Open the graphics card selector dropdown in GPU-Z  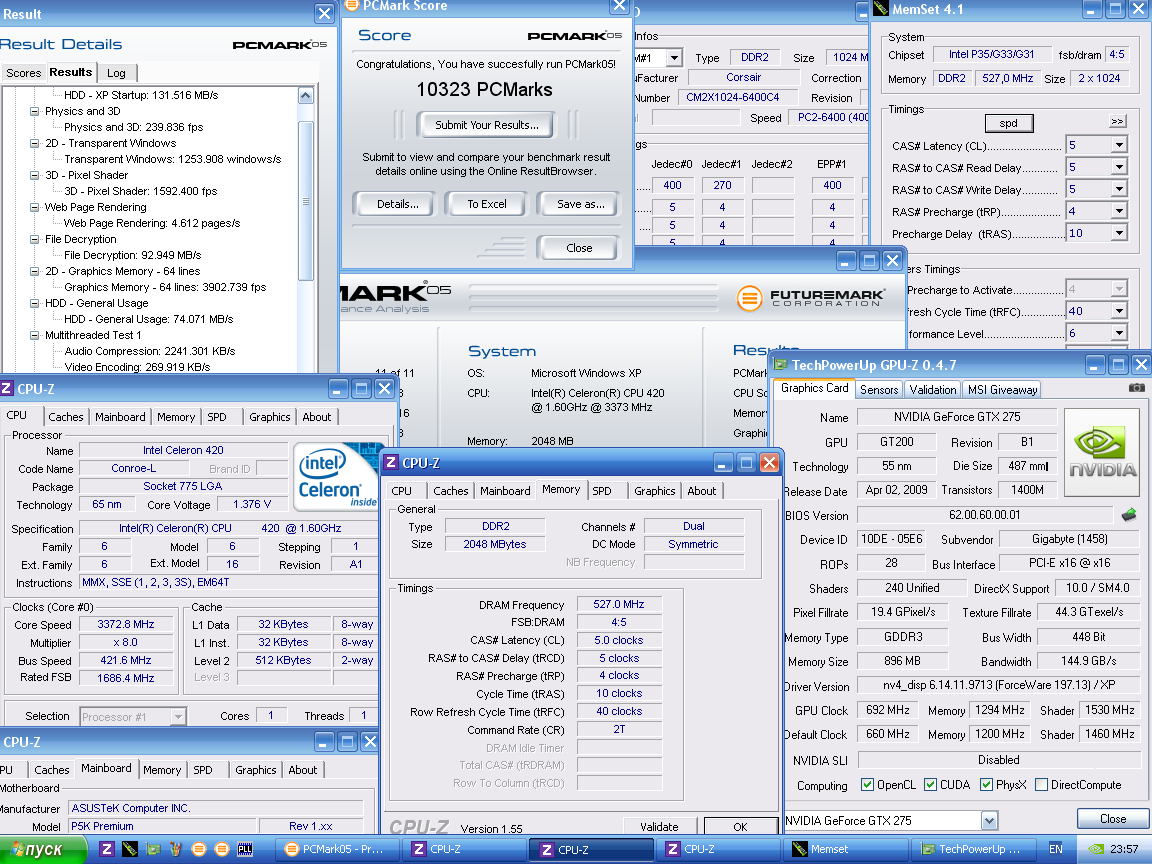(x=989, y=821)
